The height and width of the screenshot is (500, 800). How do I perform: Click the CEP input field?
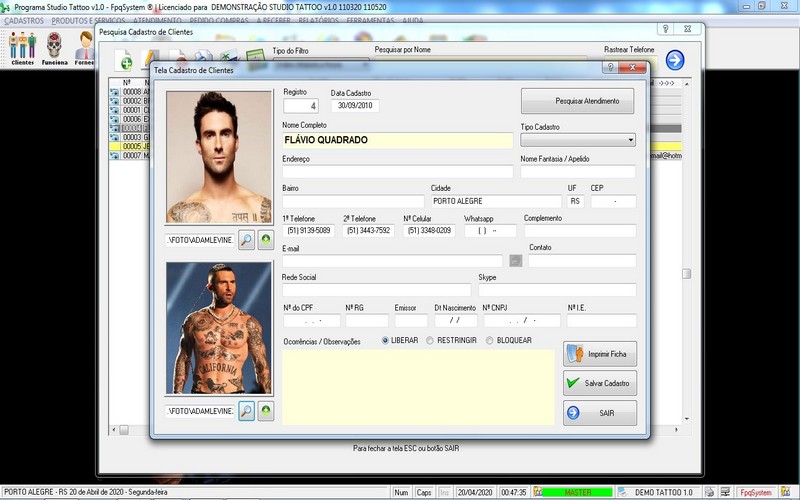(613, 201)
